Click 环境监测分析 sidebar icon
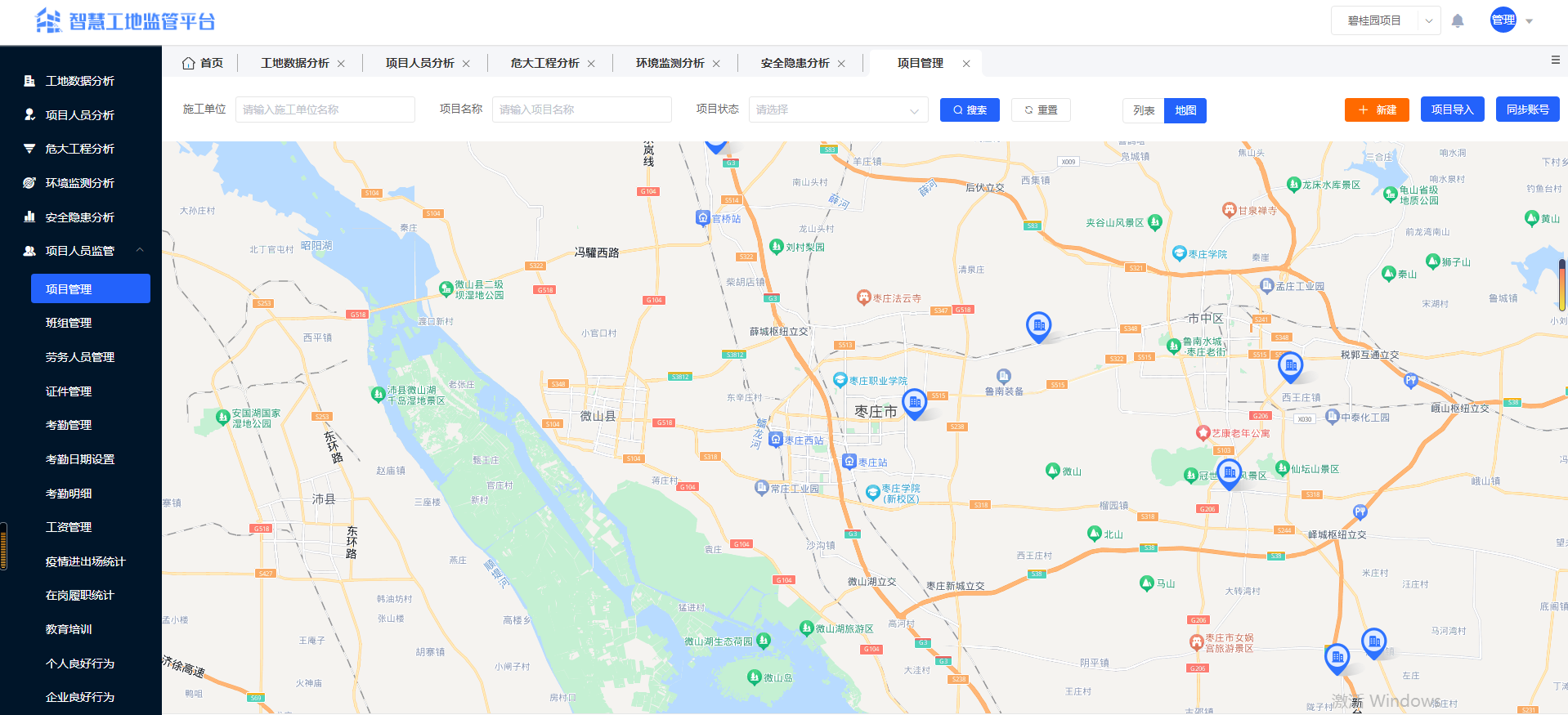Screen dimensions: 1568x715 click(29, 183)
